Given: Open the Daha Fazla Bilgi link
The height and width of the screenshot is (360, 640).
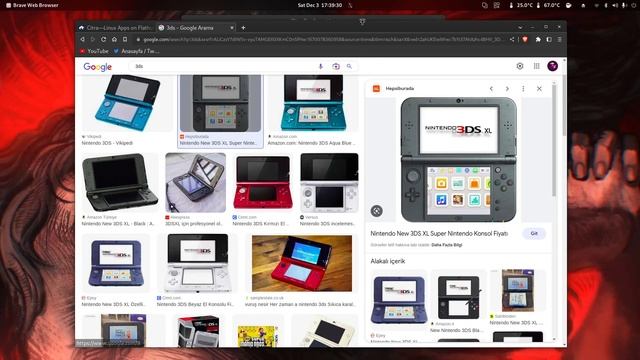Looking at the screenshot, I should pyautogui.click(x=447, y=245).
